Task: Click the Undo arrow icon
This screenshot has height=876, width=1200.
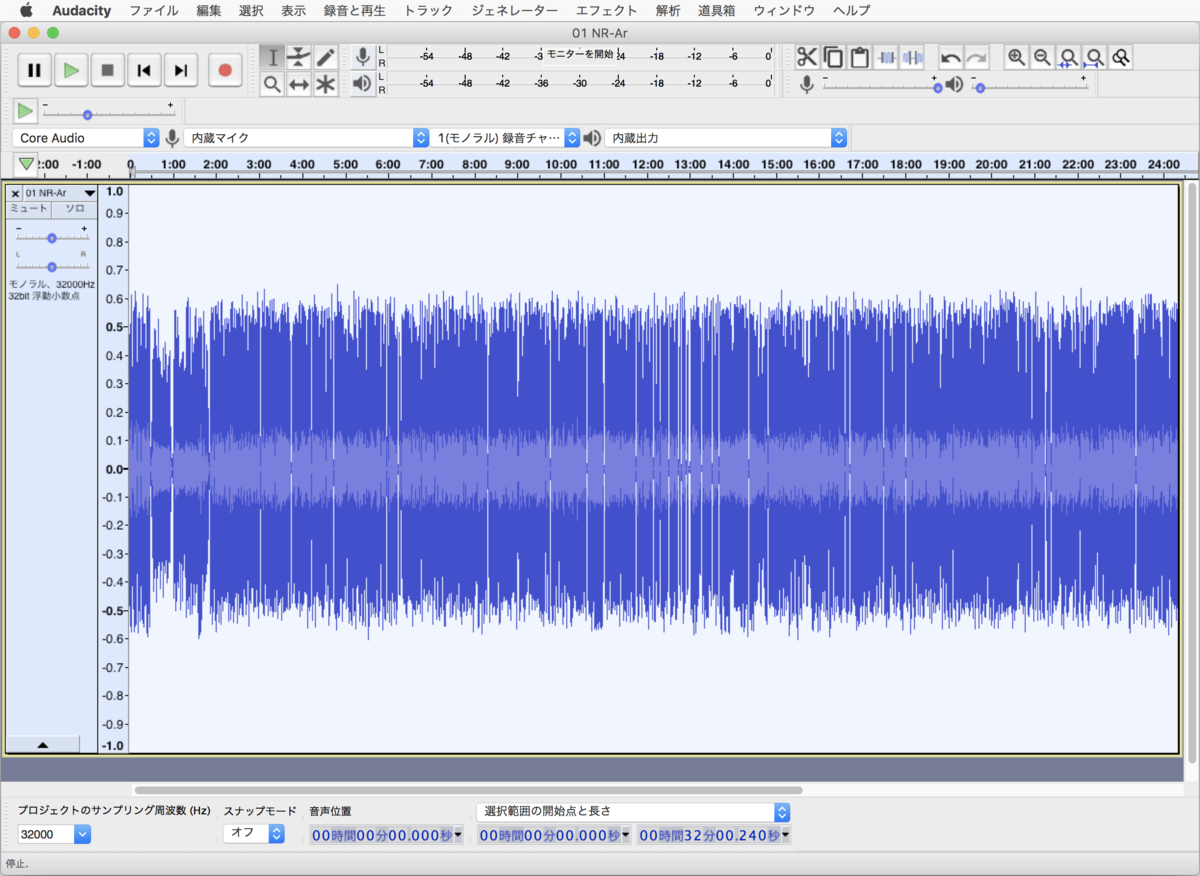Action: click(951, 58)
